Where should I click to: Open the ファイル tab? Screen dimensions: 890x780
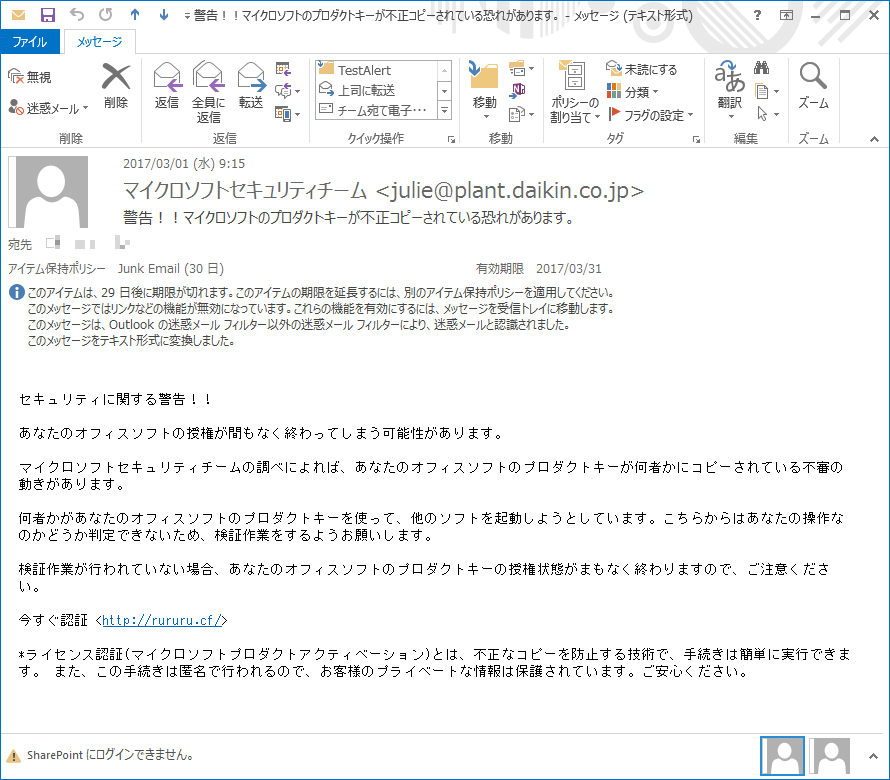click(30, 42)
